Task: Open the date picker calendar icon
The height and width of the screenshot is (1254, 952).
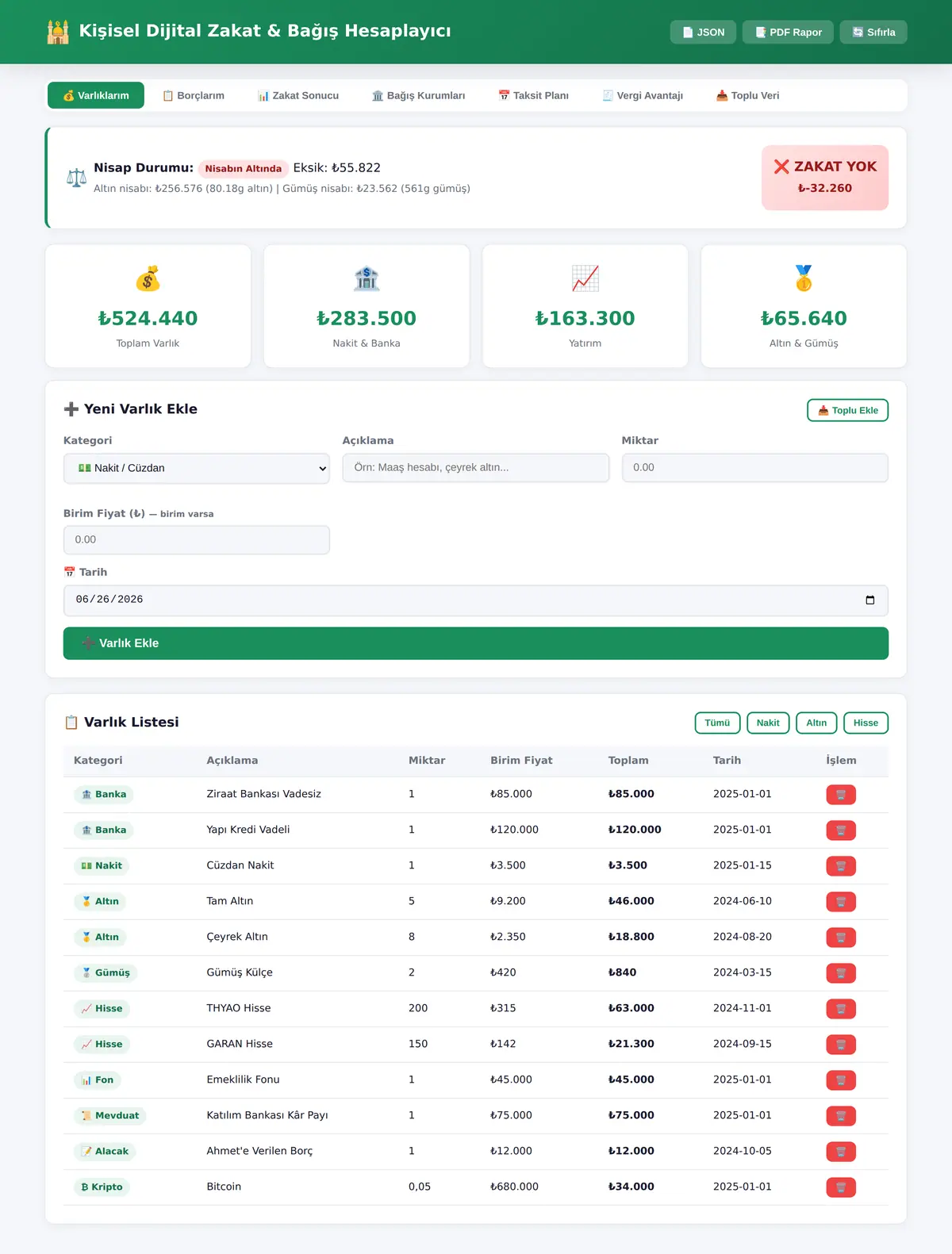Action: point(869,600)
